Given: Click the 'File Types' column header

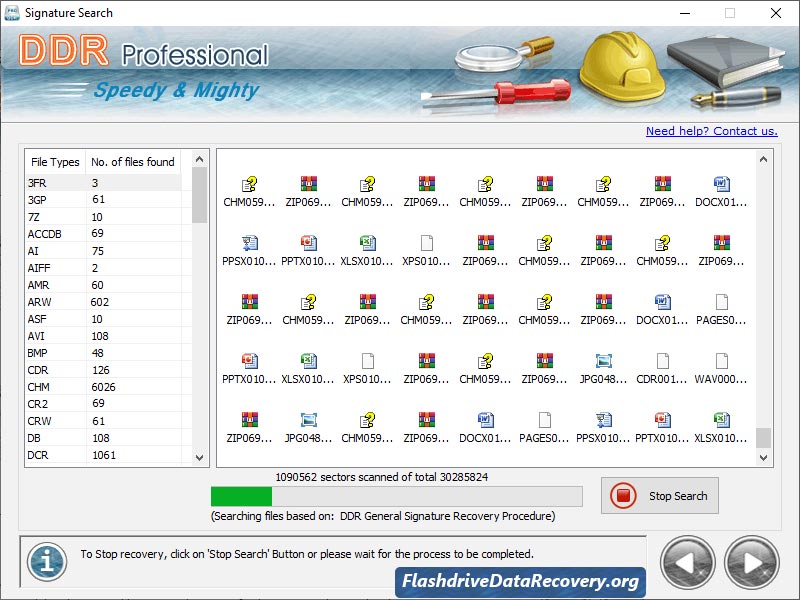Looking at the screenshot, I should [55, 162].
